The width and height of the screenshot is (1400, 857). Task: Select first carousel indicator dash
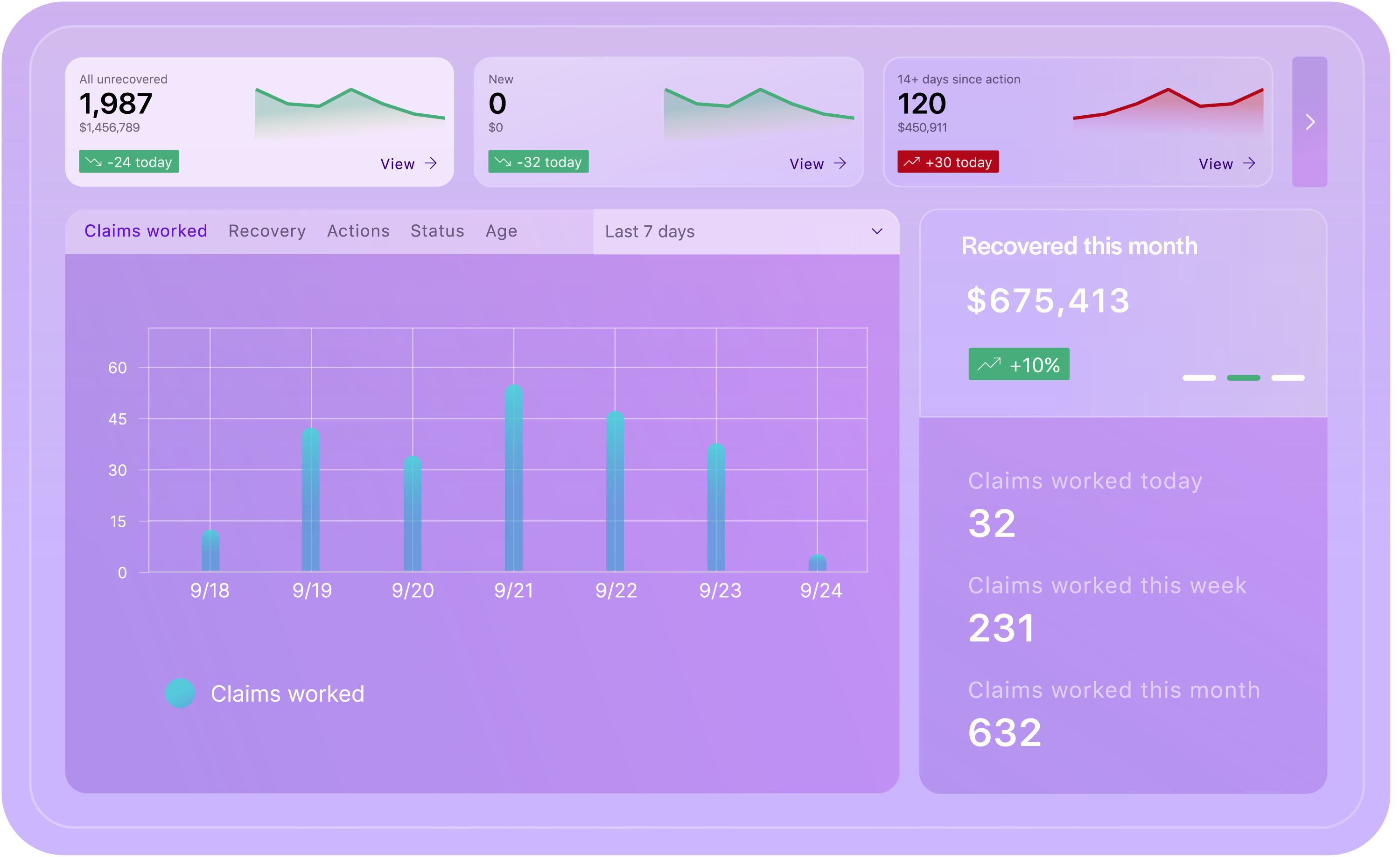(1199, 378)
